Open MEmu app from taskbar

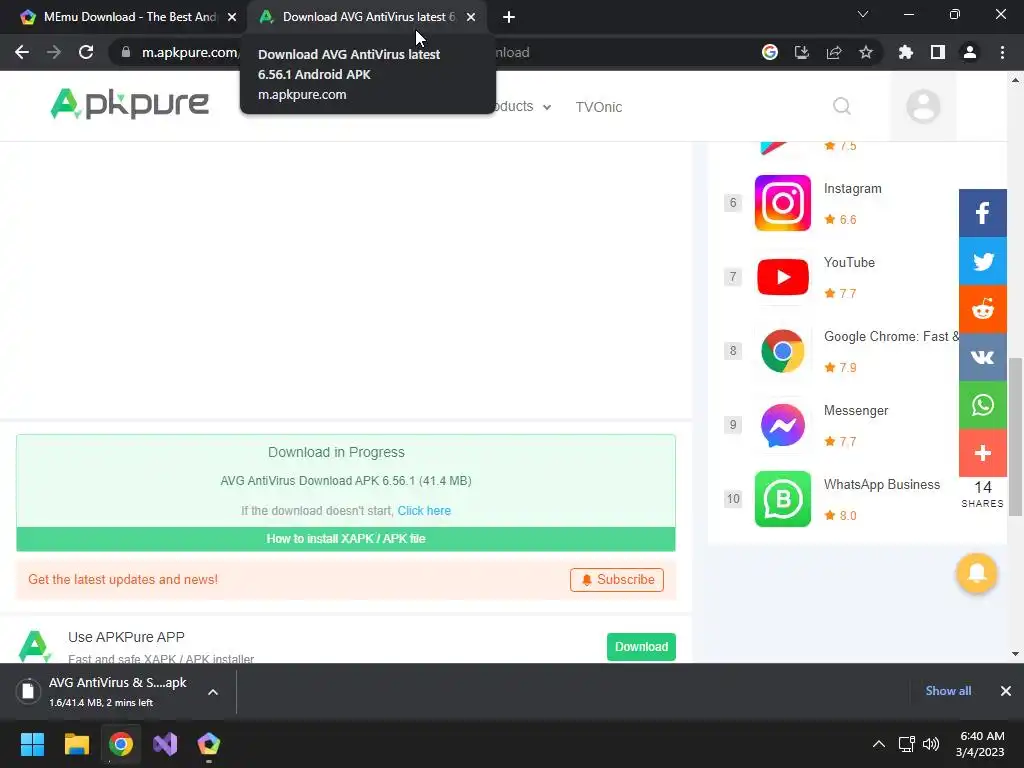click(x=208, y=744)
